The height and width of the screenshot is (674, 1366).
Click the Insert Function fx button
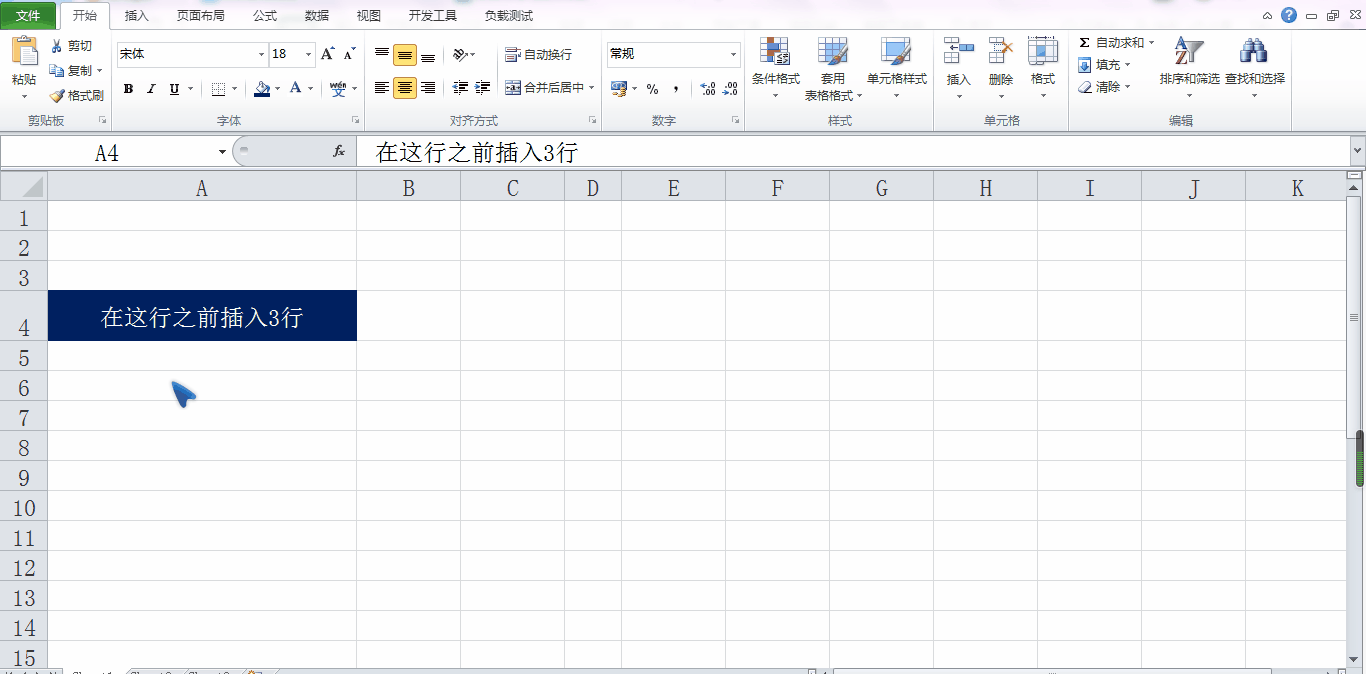pos(339,152)
